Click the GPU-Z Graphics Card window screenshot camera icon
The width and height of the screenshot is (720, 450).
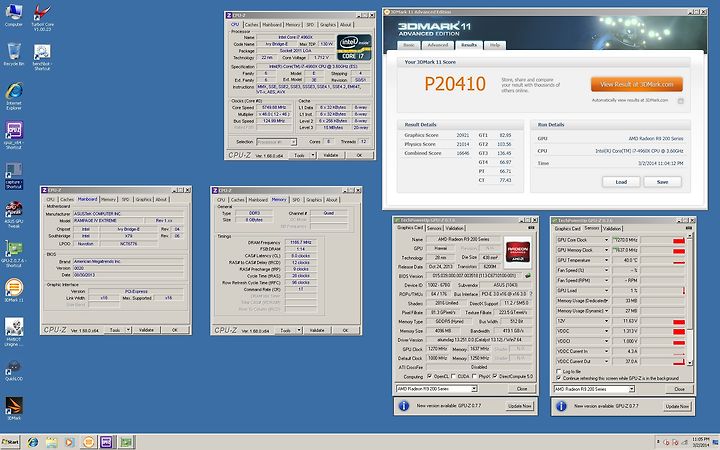(531, 228)
